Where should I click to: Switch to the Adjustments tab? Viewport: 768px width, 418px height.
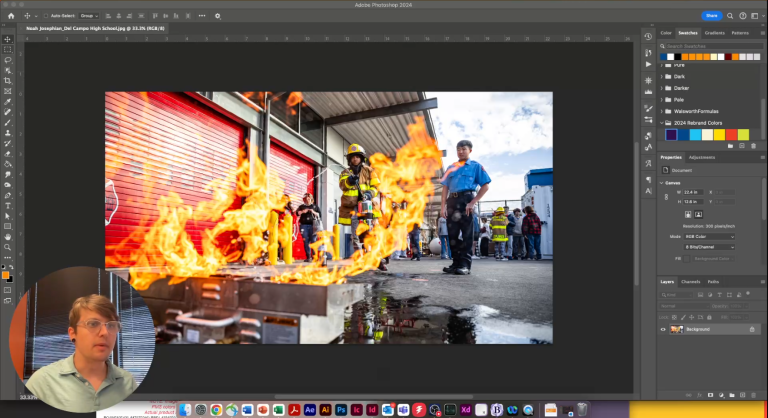click(x=702, y=157)
